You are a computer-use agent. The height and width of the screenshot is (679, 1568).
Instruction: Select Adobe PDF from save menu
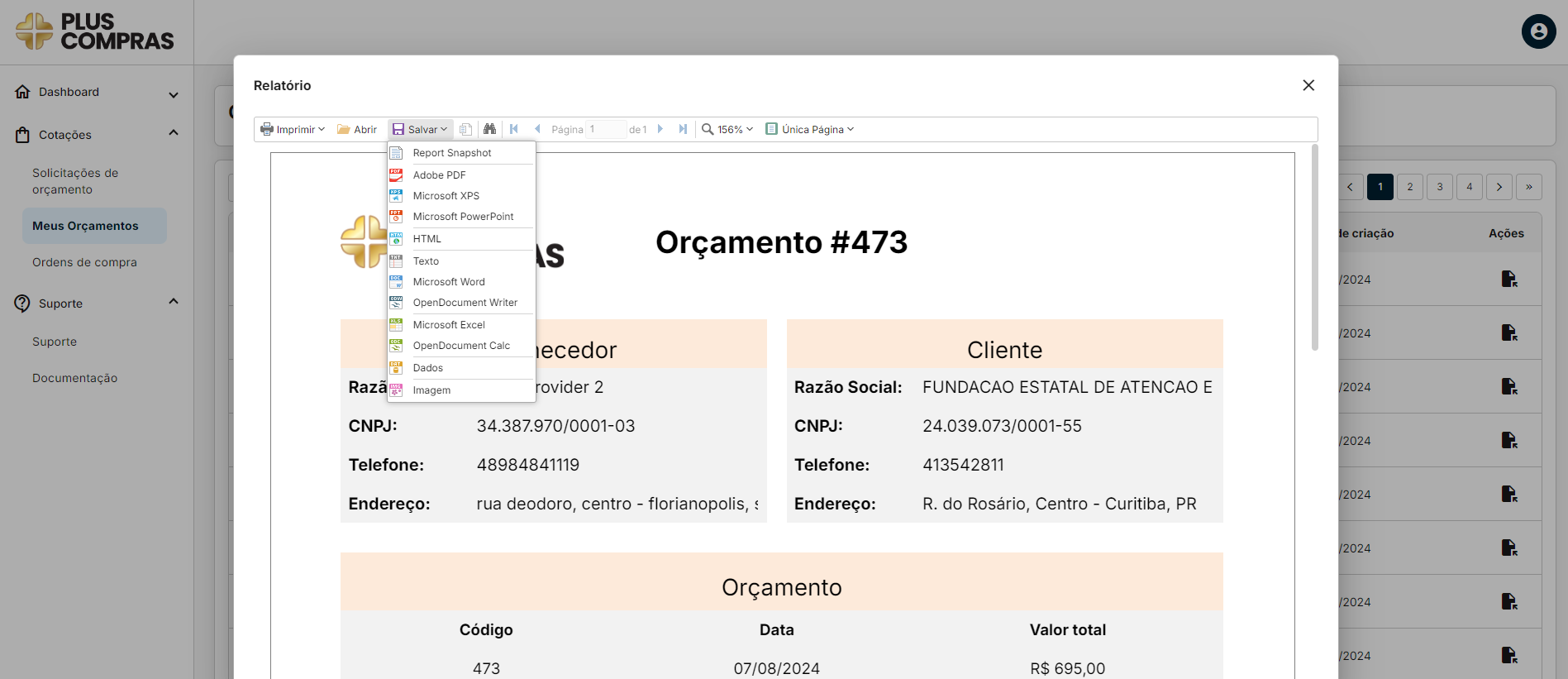(439, 175)
